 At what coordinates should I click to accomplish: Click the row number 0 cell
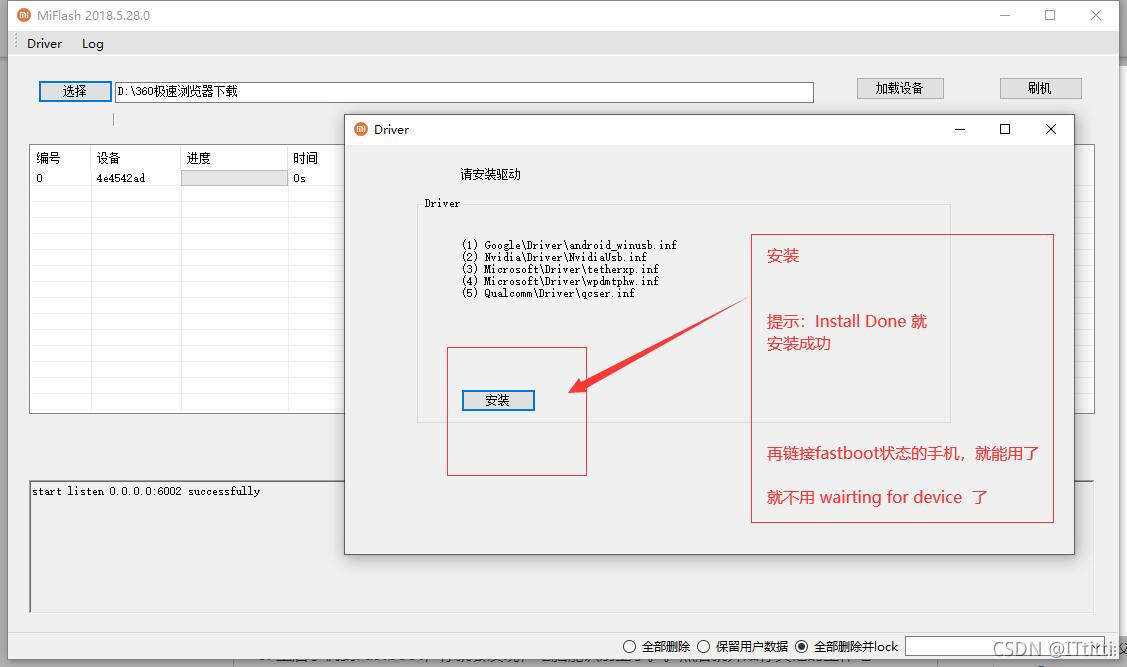(x=40, y=178)
